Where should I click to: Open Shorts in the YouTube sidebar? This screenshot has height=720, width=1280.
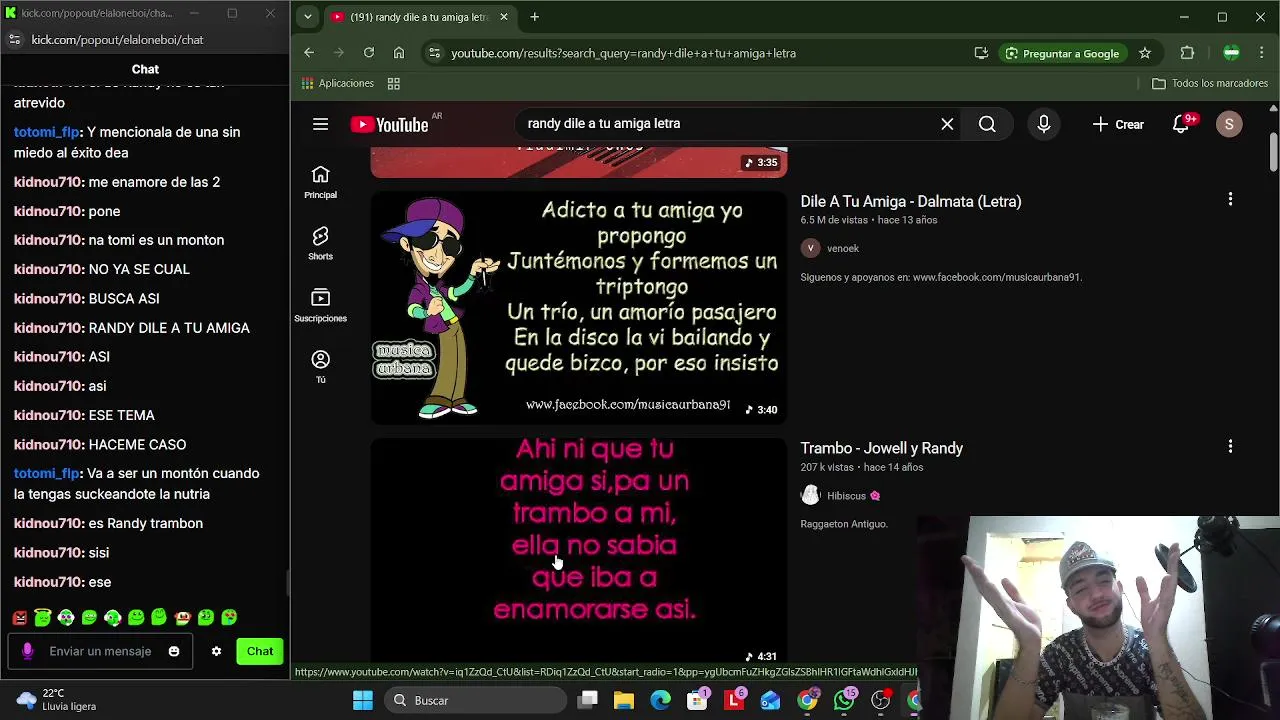320,243
